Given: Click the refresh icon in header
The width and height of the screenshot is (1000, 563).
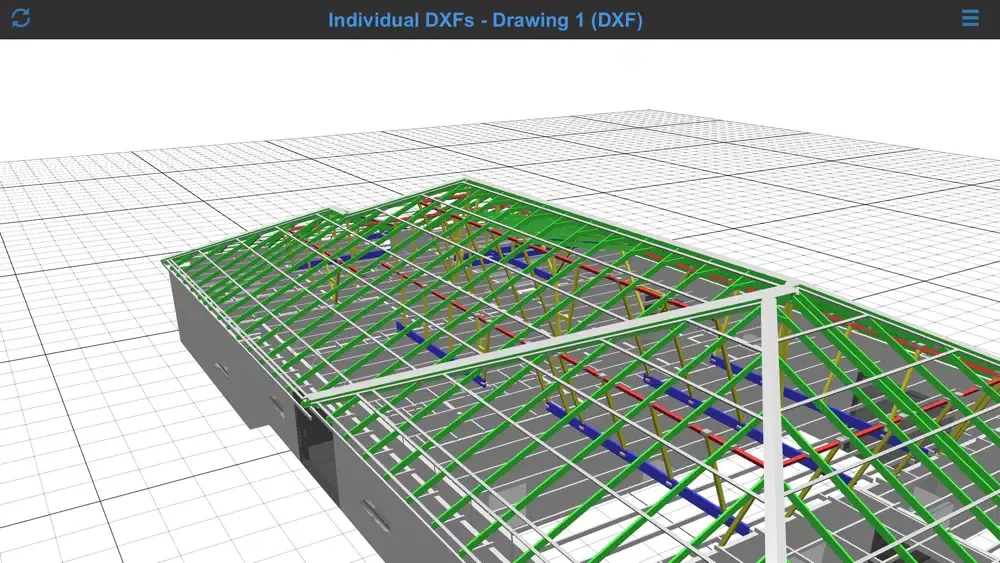Looking at the screenshot, I should tap(20, 18).
